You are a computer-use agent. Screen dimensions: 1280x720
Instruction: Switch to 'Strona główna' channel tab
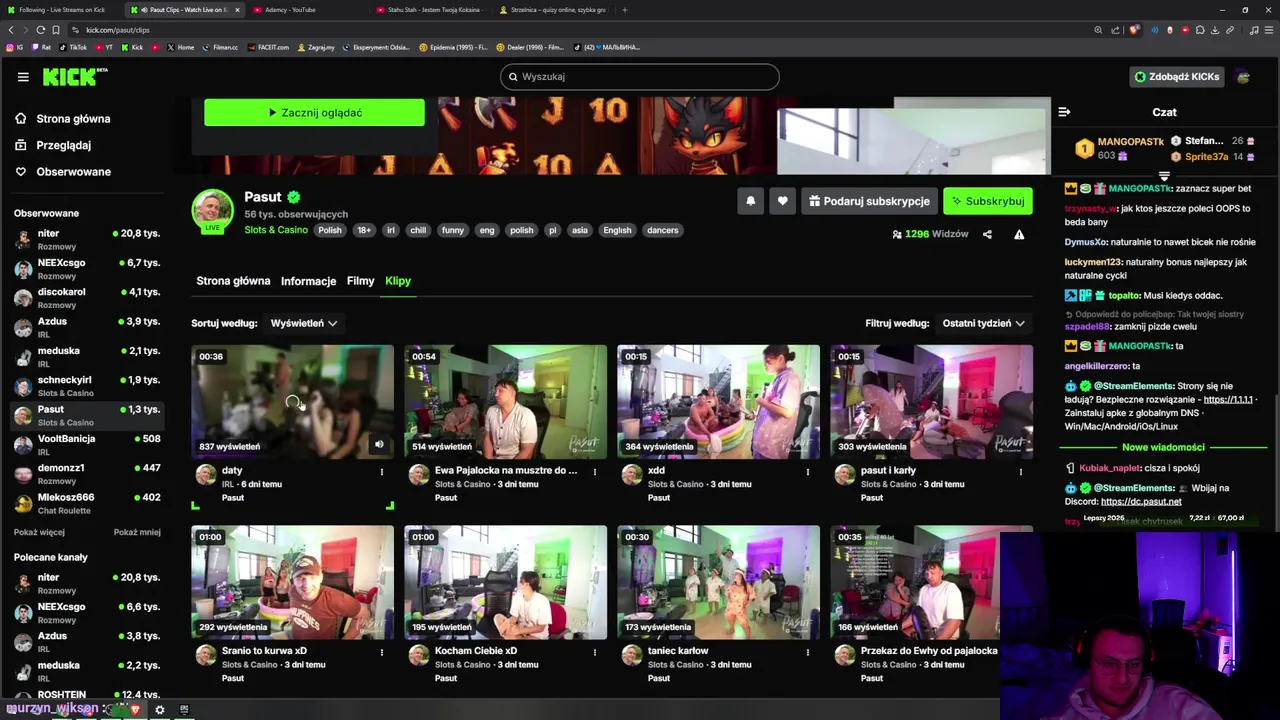(233, 281)
